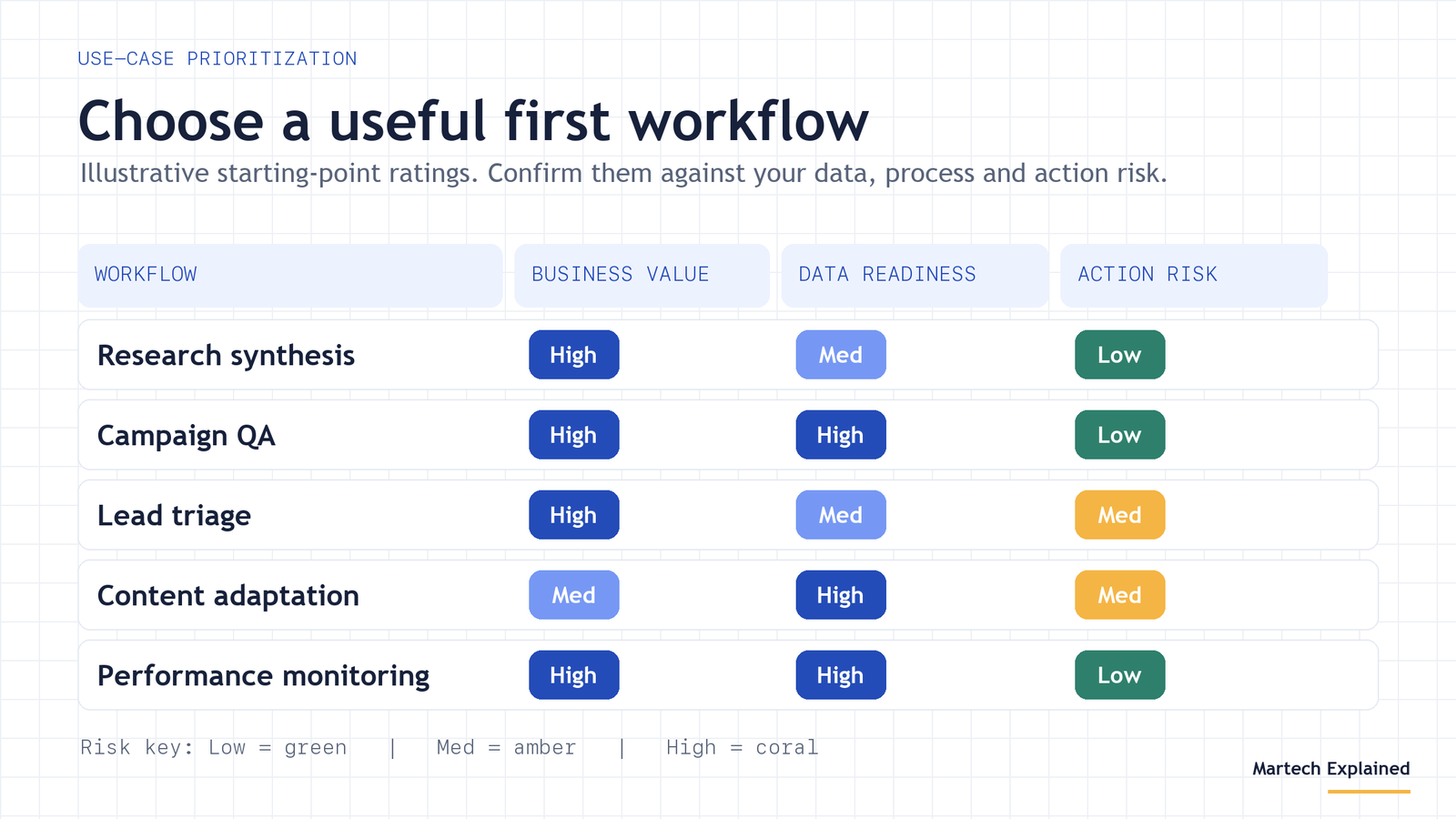Click the 'Campaign QA' row label
This screenshot has height=819, width=1456.
(x=186, y=435)
